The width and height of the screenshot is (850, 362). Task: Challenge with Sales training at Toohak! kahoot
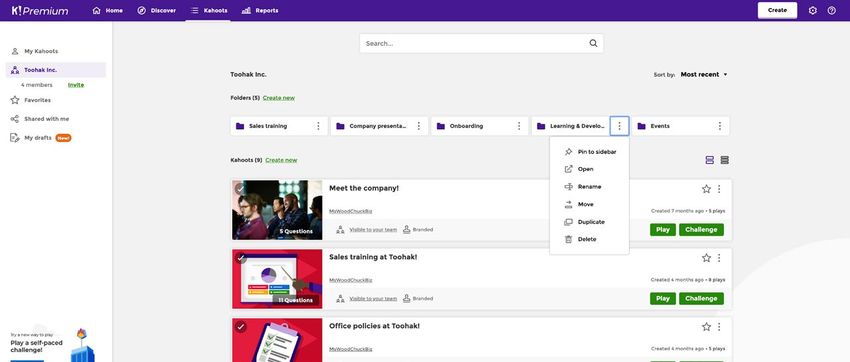coord(701,299)
